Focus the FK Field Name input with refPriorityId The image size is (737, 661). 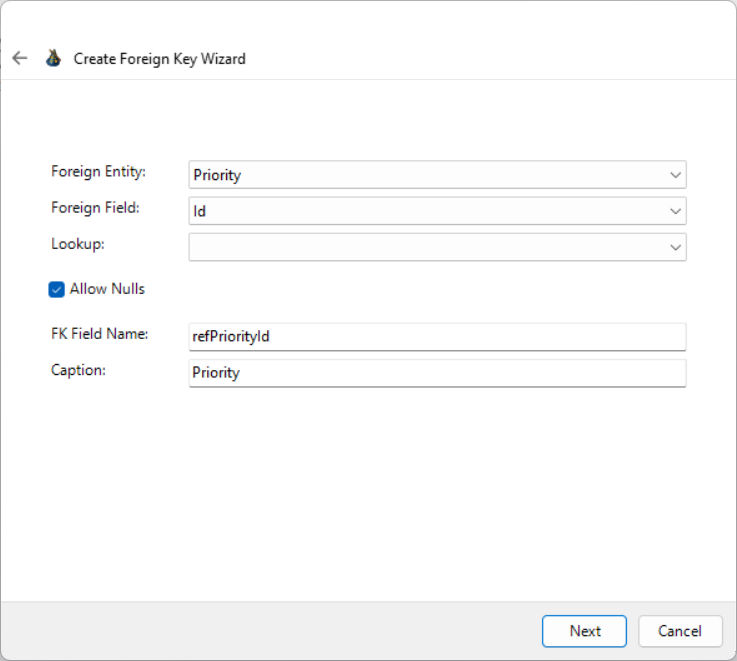coord(436,337)
